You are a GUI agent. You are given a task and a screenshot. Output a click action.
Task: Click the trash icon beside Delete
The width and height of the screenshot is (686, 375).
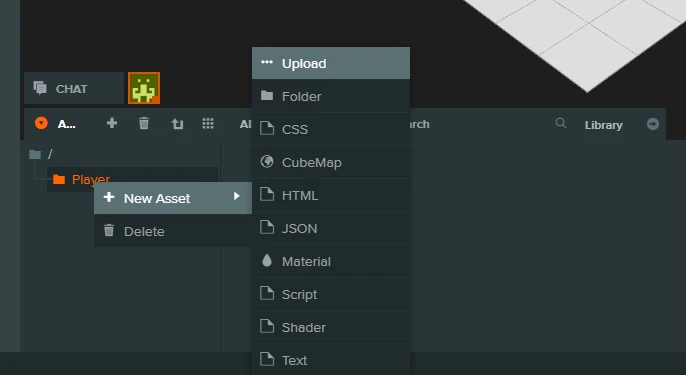pyautogui.click(x=109, y=230)
